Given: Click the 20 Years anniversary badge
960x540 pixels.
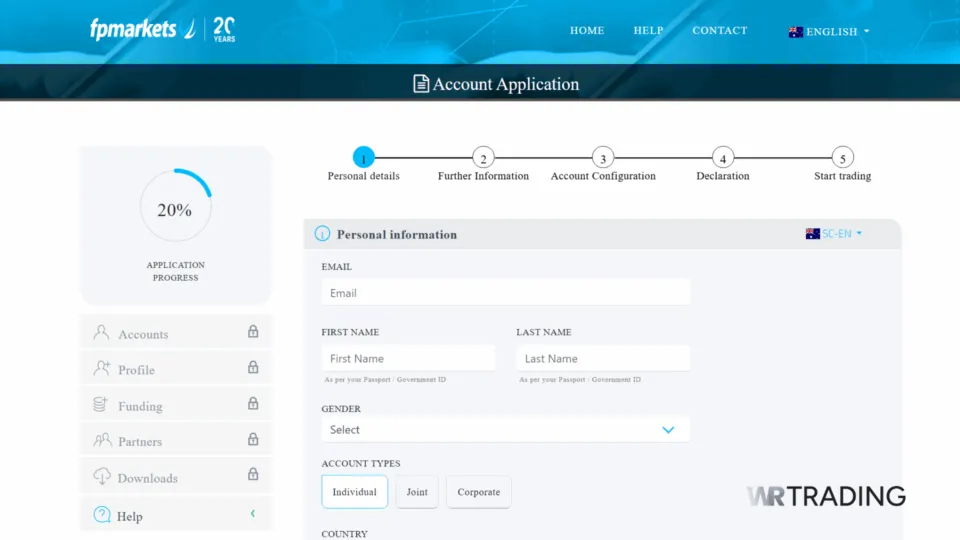Looking at the screenshot, I should pos(223,29).
